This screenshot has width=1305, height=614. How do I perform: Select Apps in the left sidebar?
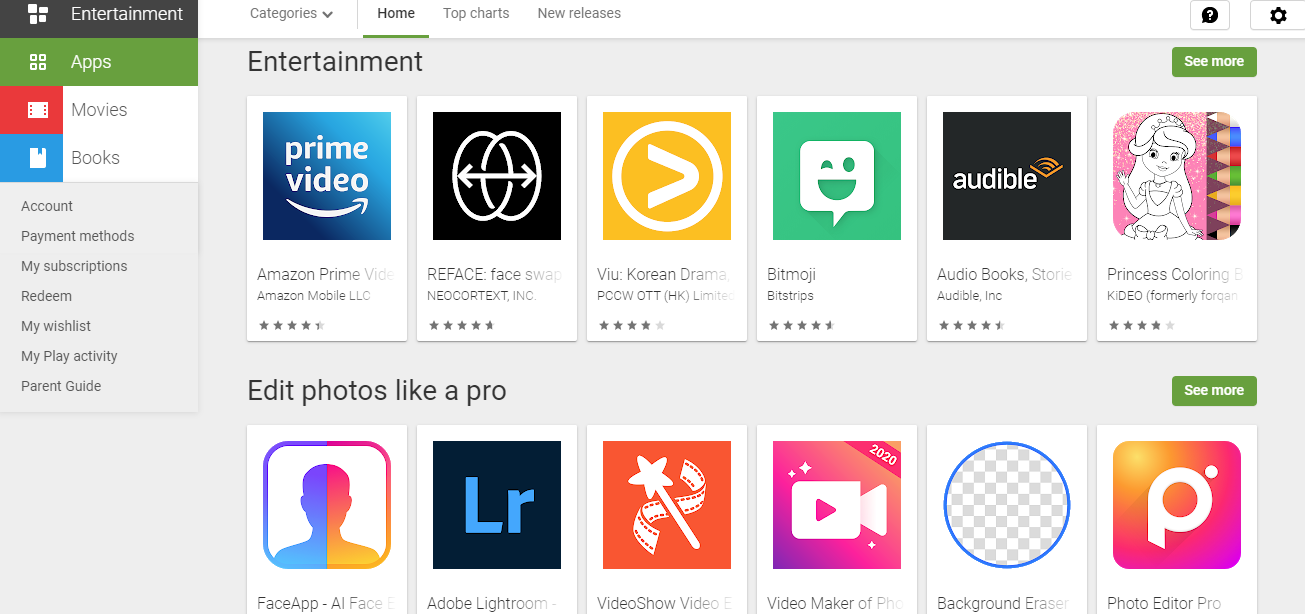click(99, 62)
